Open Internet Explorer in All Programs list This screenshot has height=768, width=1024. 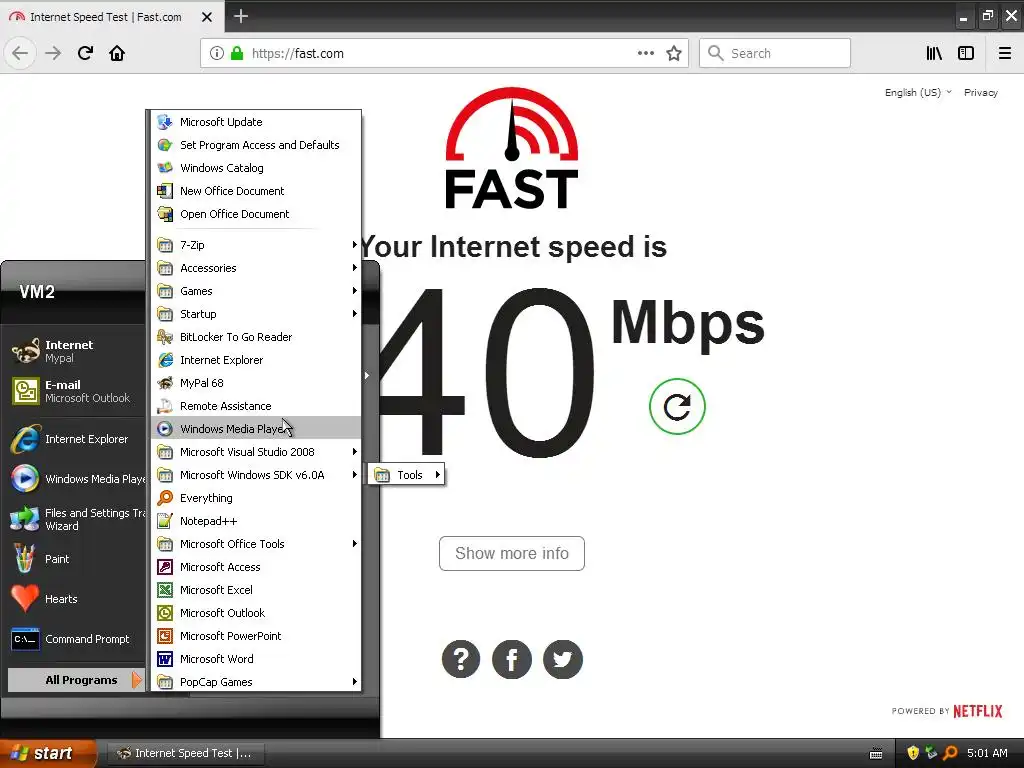coord(256,360)
